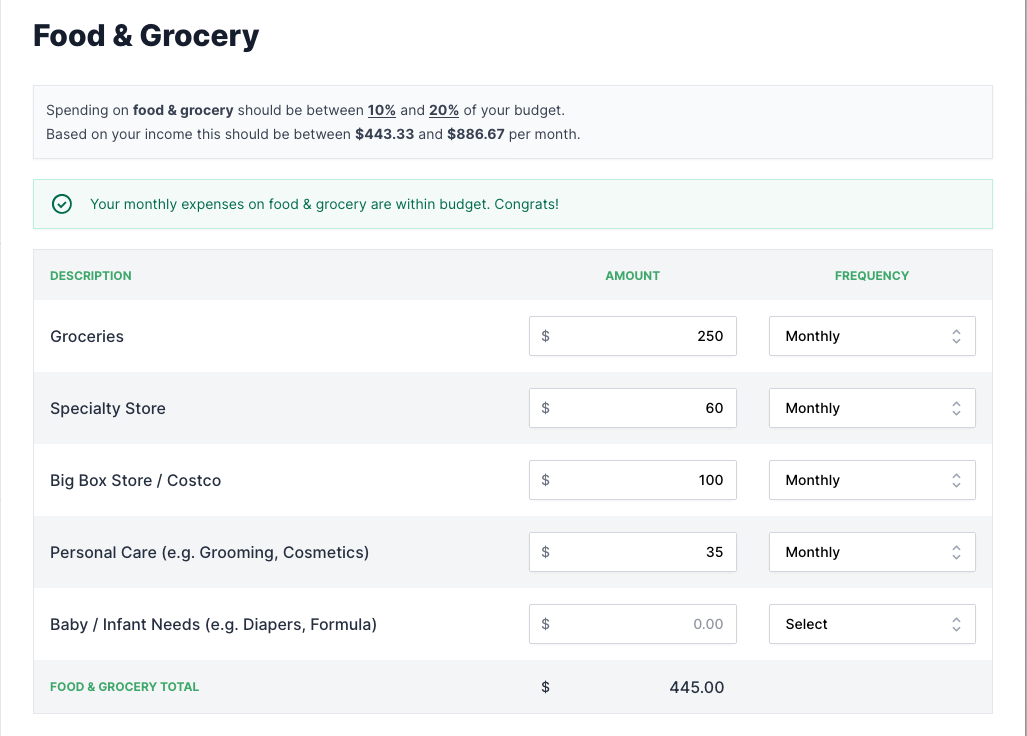Click the chevron icon on Groceries frequency selector
The width and height of the screenshot is (1027, 736).
(957, 336)
